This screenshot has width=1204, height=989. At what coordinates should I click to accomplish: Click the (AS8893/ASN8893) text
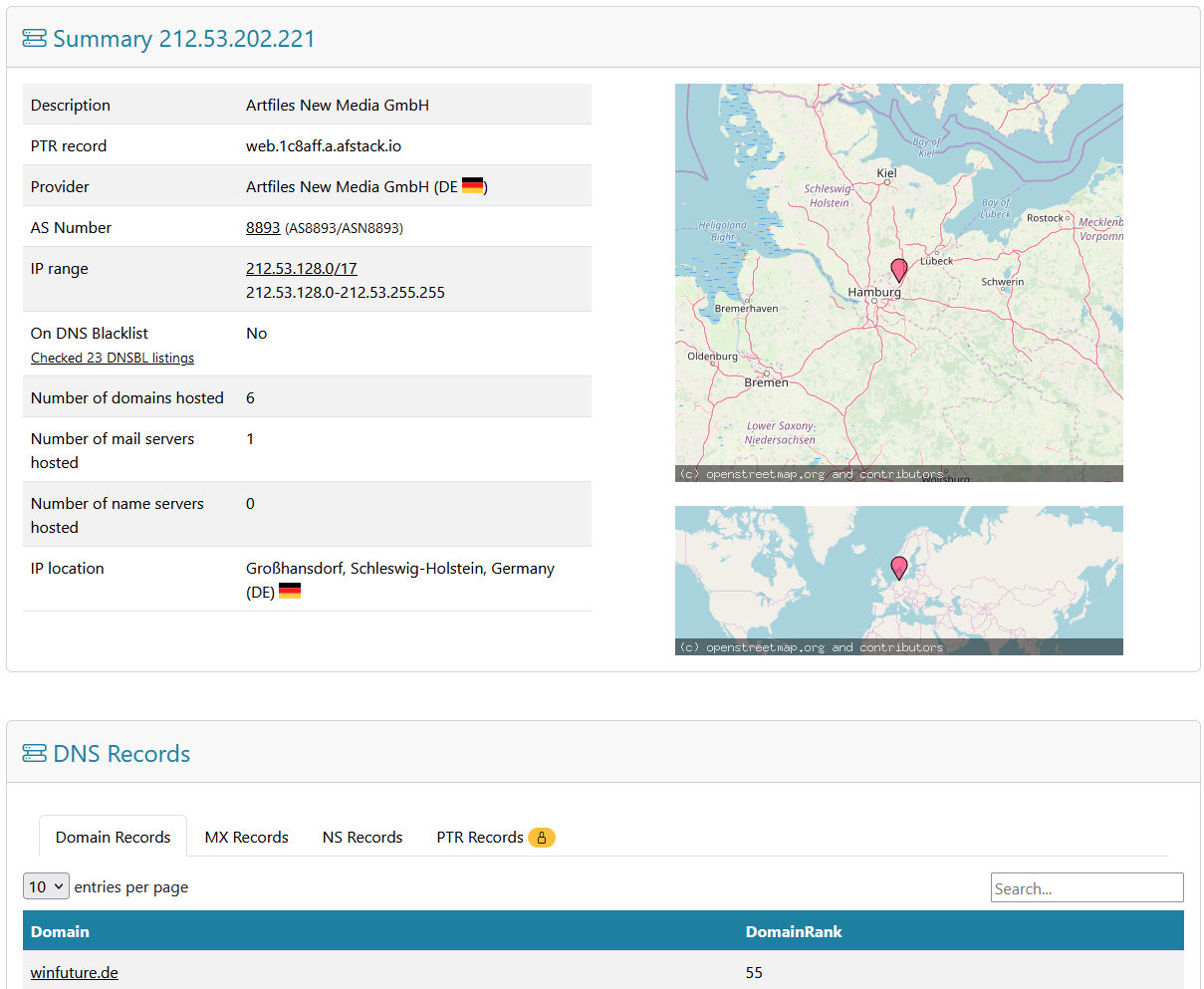[x=344, y=229]
